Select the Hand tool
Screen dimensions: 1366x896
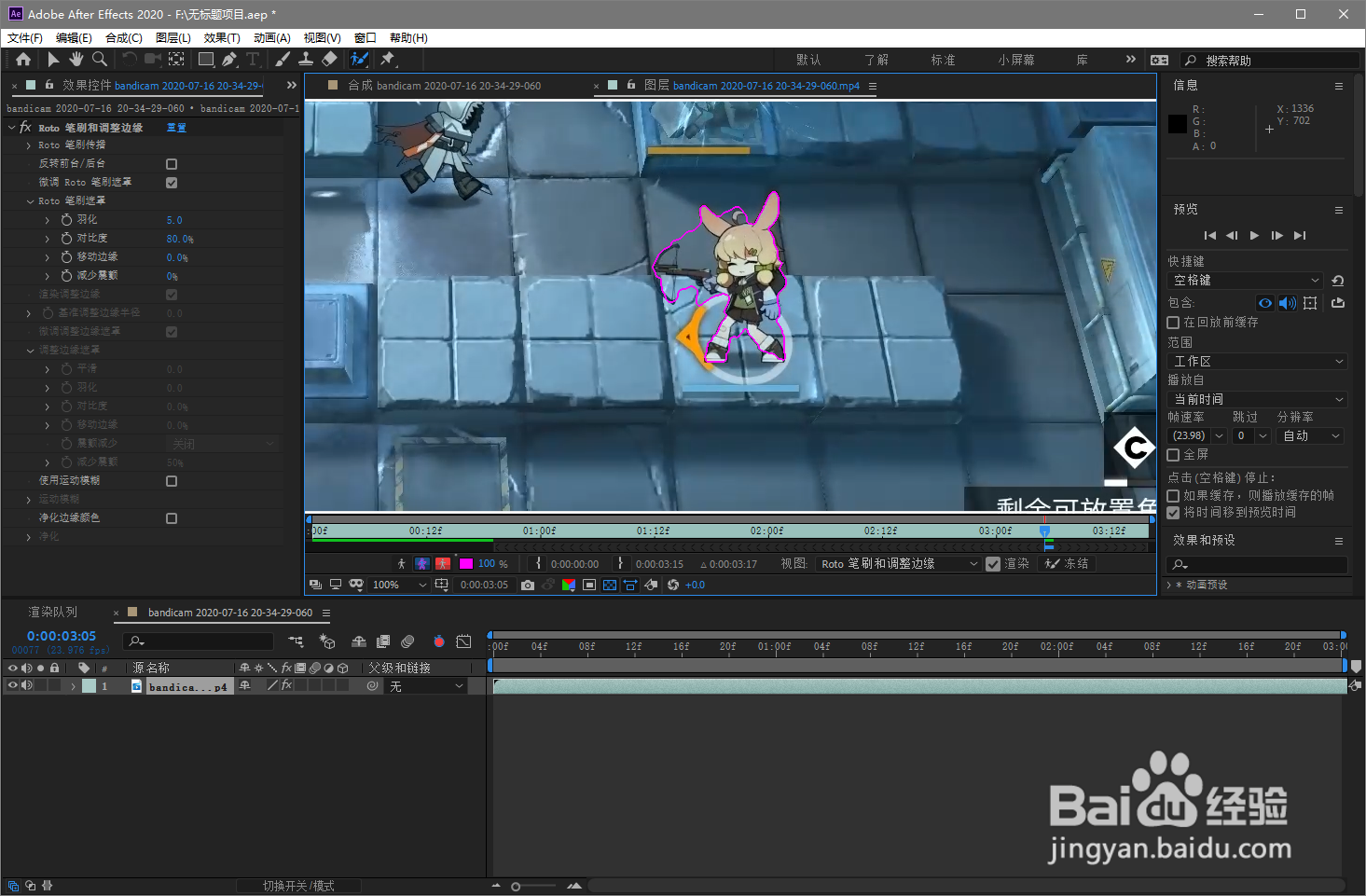click(76, 59)
